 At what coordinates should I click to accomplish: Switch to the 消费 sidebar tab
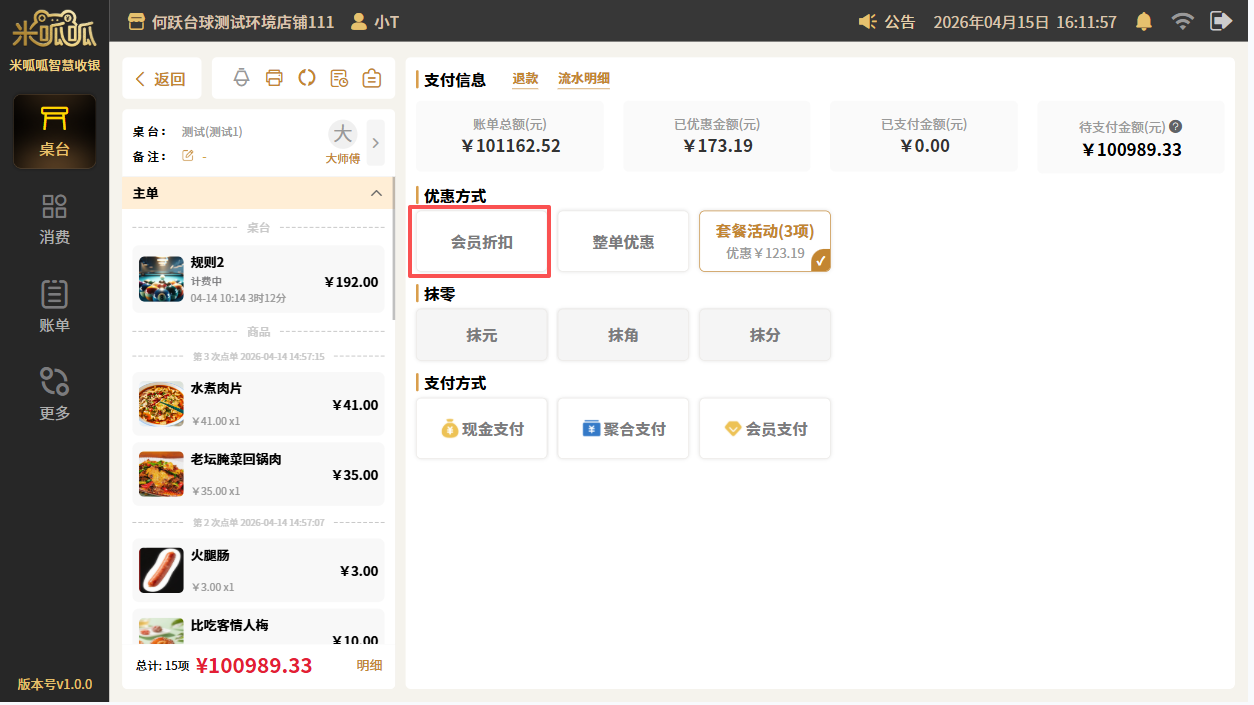point(54,219)
